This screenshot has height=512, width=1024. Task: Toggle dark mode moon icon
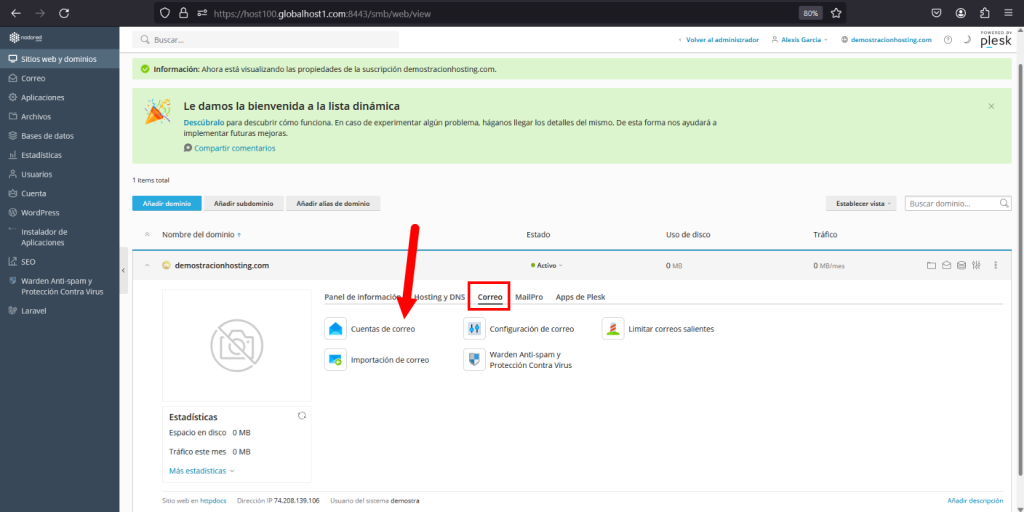click(x=967, y=40)
